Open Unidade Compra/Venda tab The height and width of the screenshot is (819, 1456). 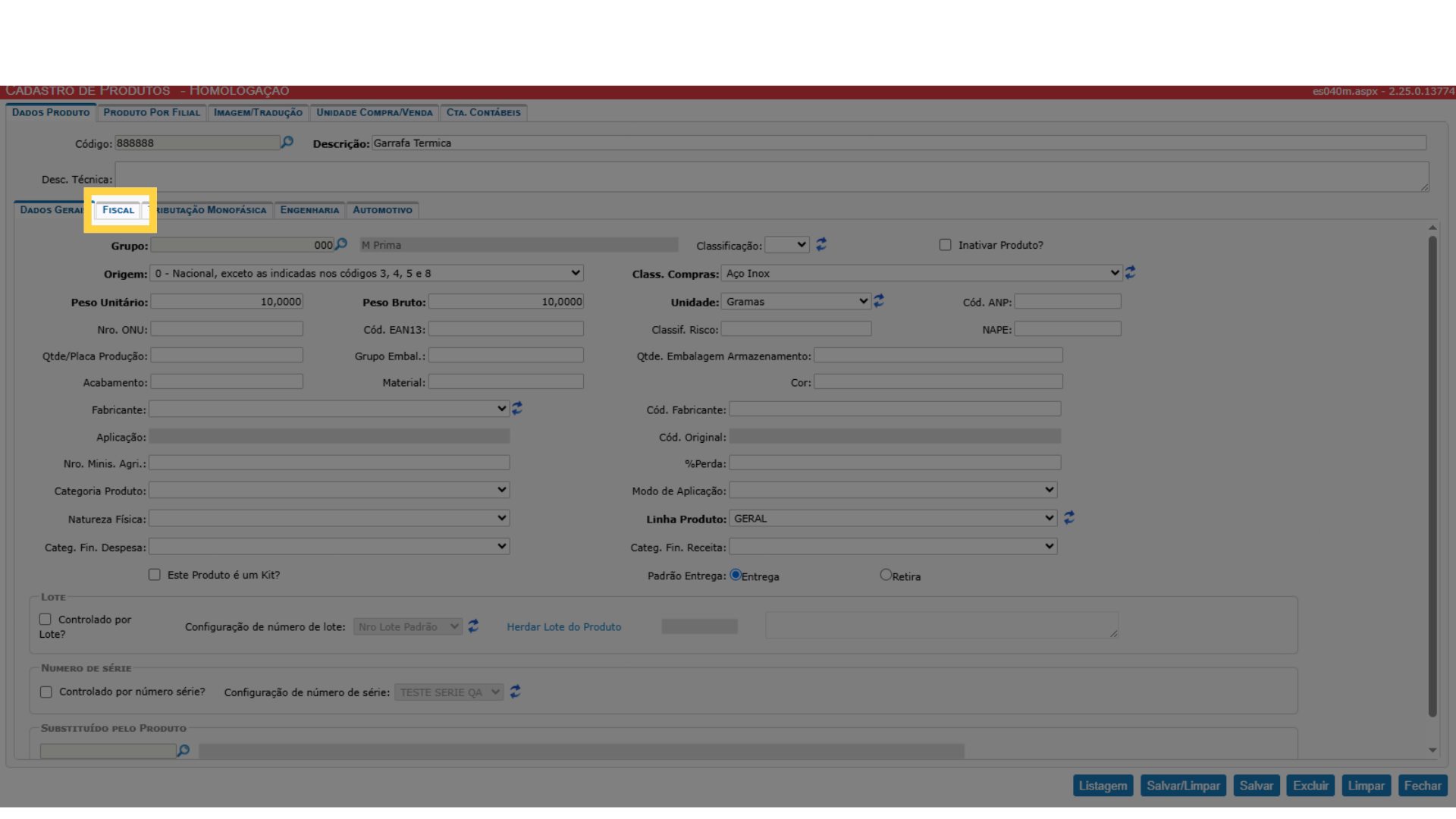375,112
